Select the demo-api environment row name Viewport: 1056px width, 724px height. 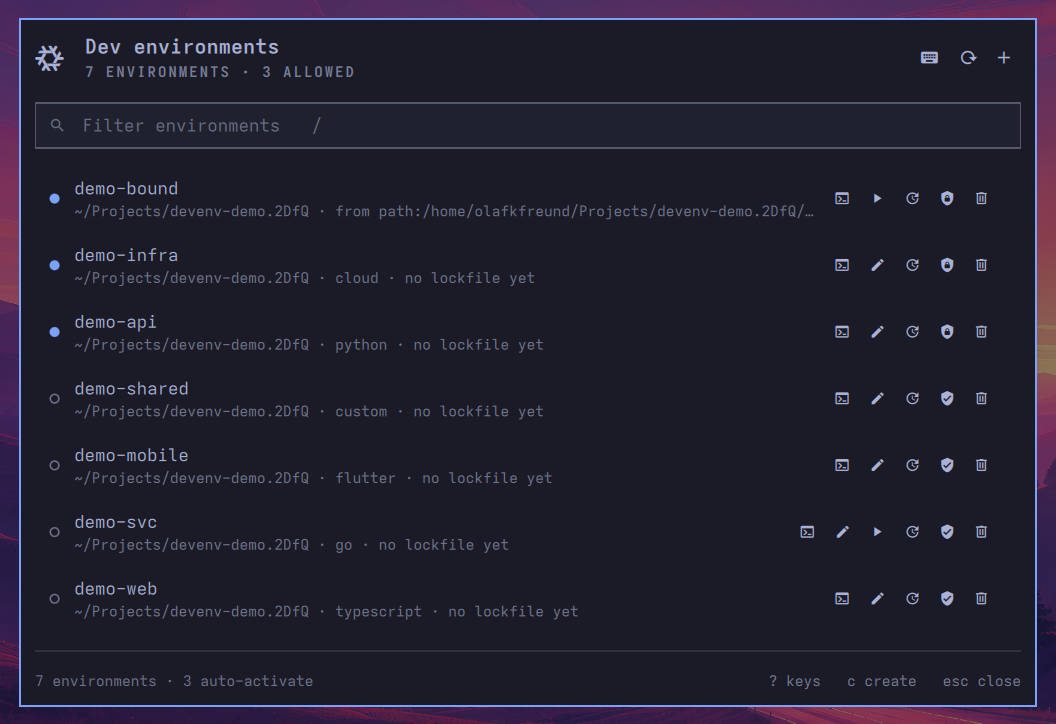(115, 322)
